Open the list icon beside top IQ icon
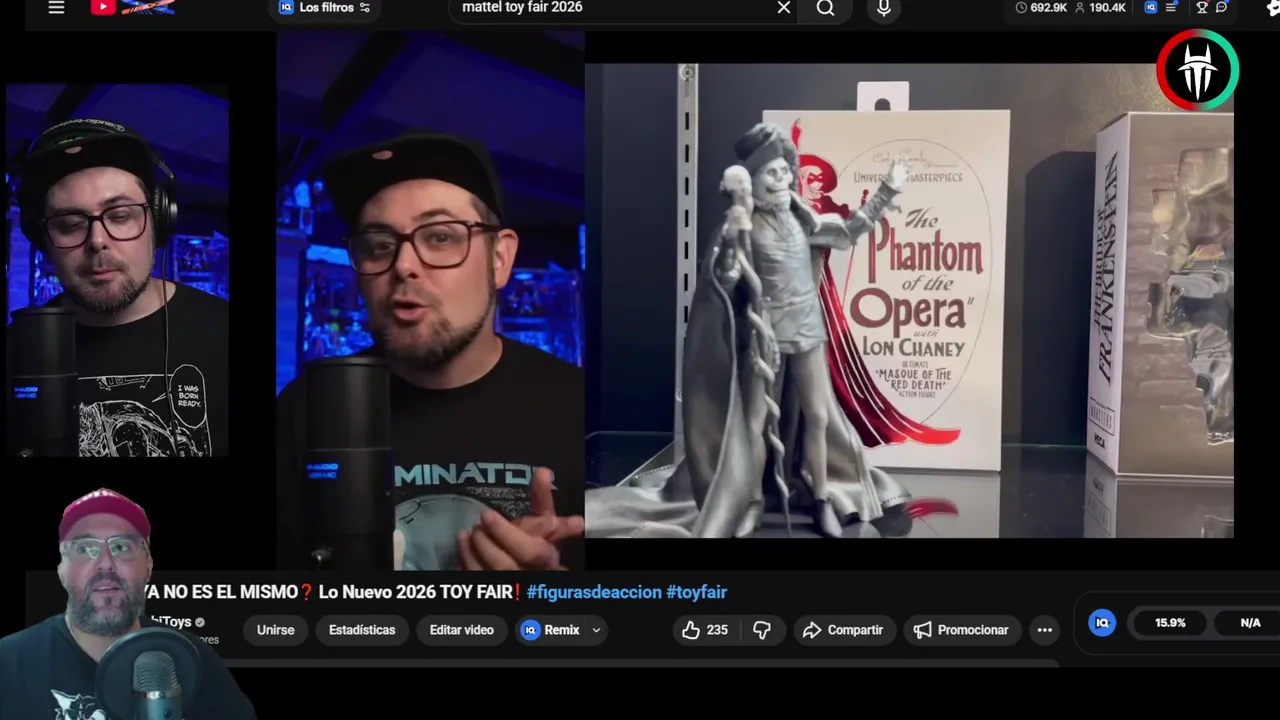This screenshot has height=720, width=1280. [1171, 7]
